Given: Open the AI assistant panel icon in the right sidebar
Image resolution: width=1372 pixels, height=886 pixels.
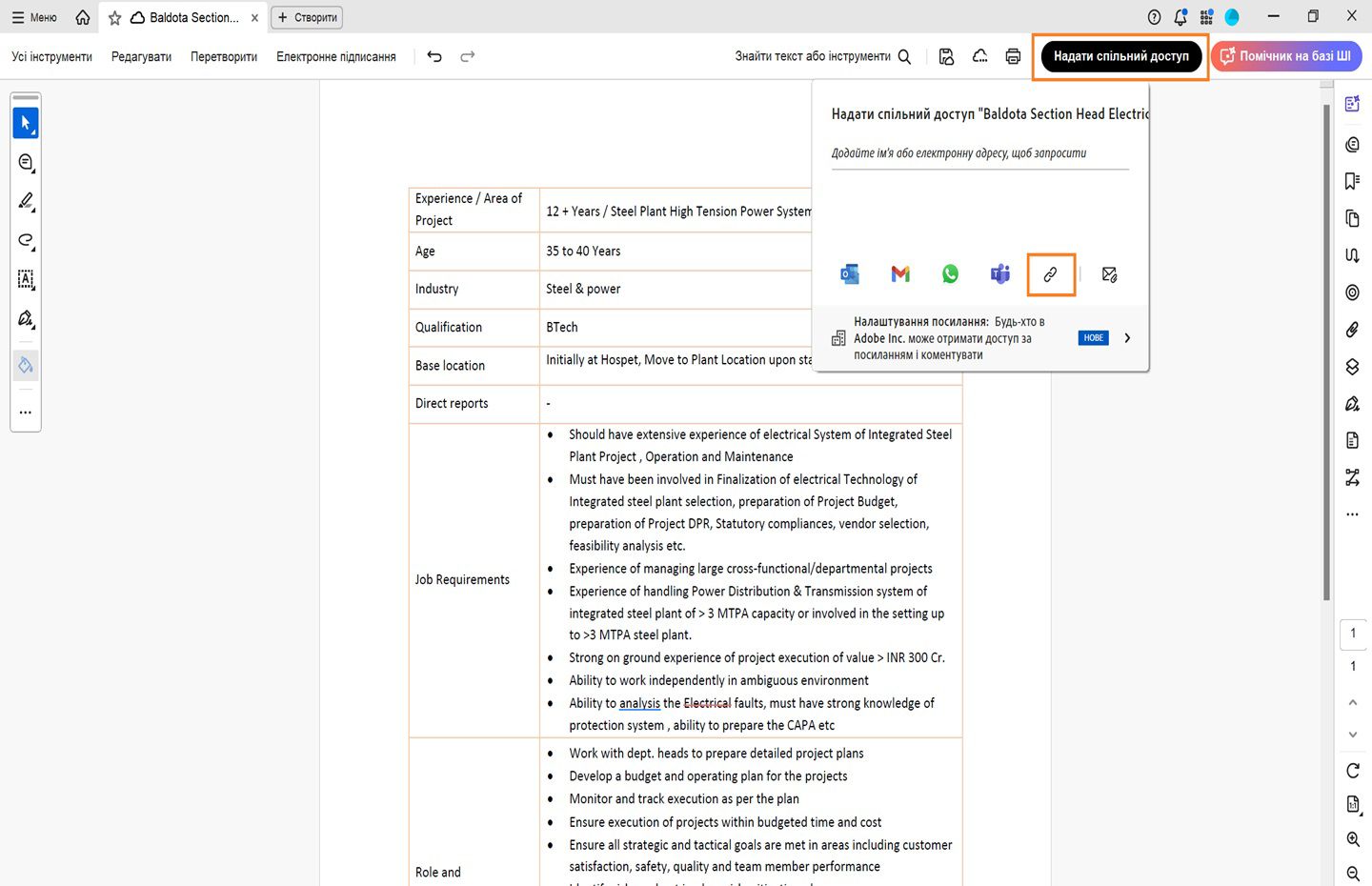Looking at the screenshot, I should [x=1352, y=104].
